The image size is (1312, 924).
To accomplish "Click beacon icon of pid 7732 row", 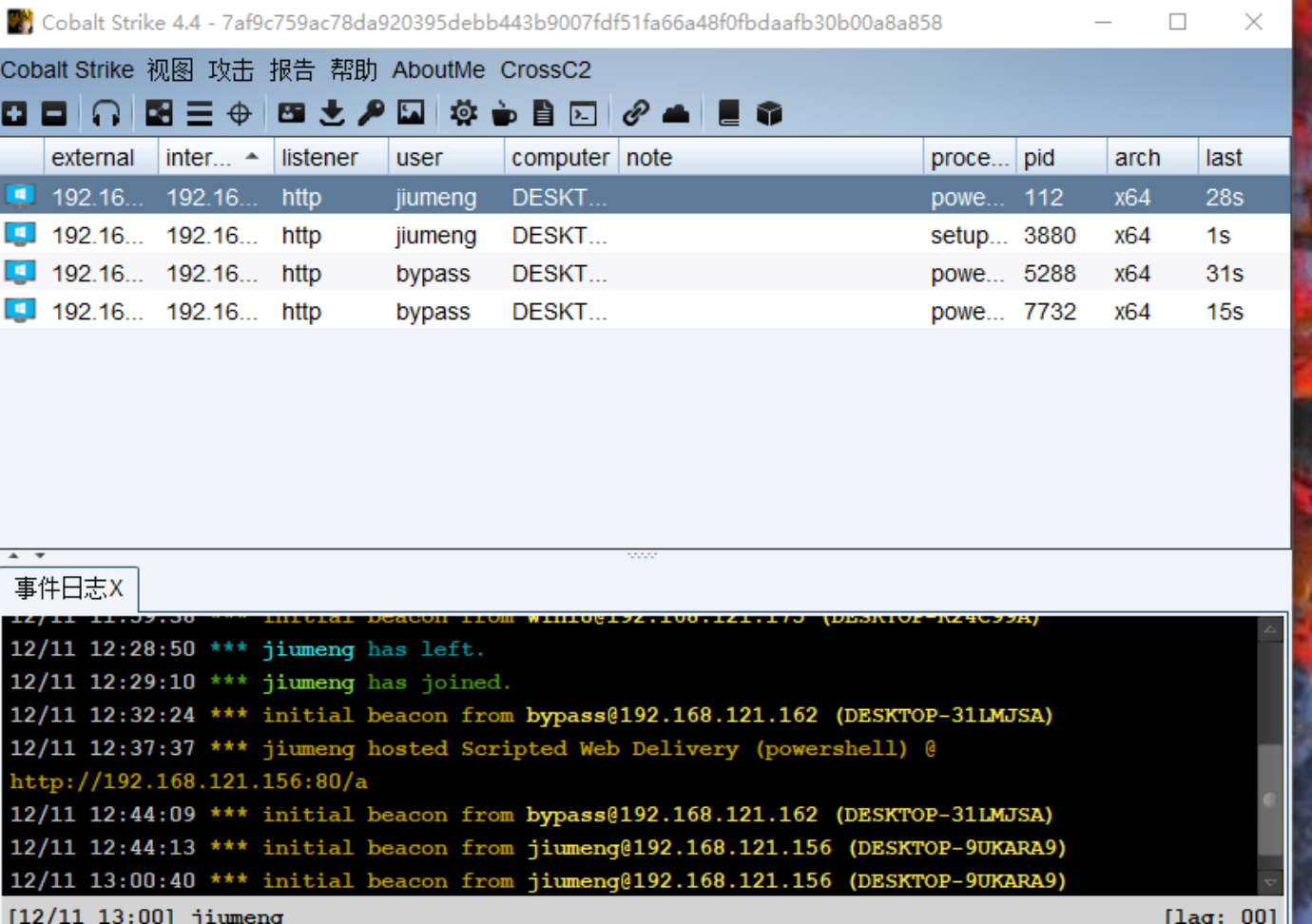I will click(x=20, y=311).
